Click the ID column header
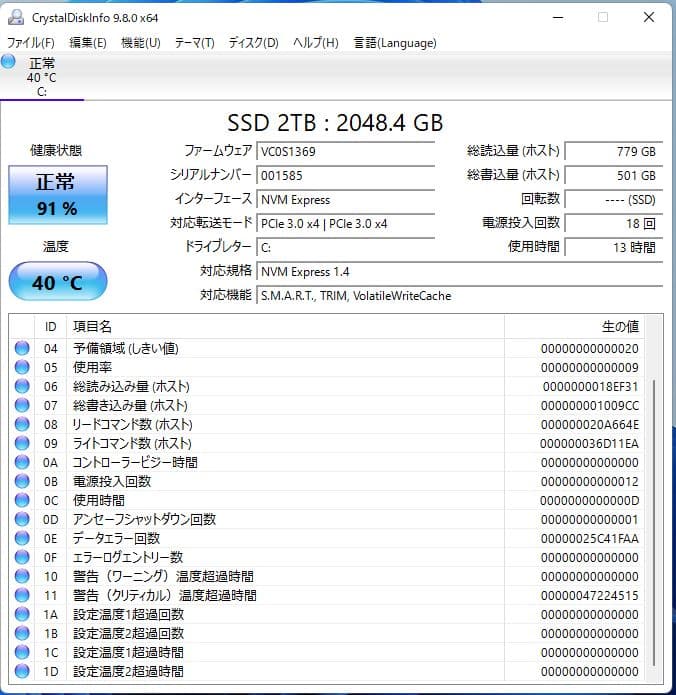Screen dimensions: 676x695 point(51,327)
